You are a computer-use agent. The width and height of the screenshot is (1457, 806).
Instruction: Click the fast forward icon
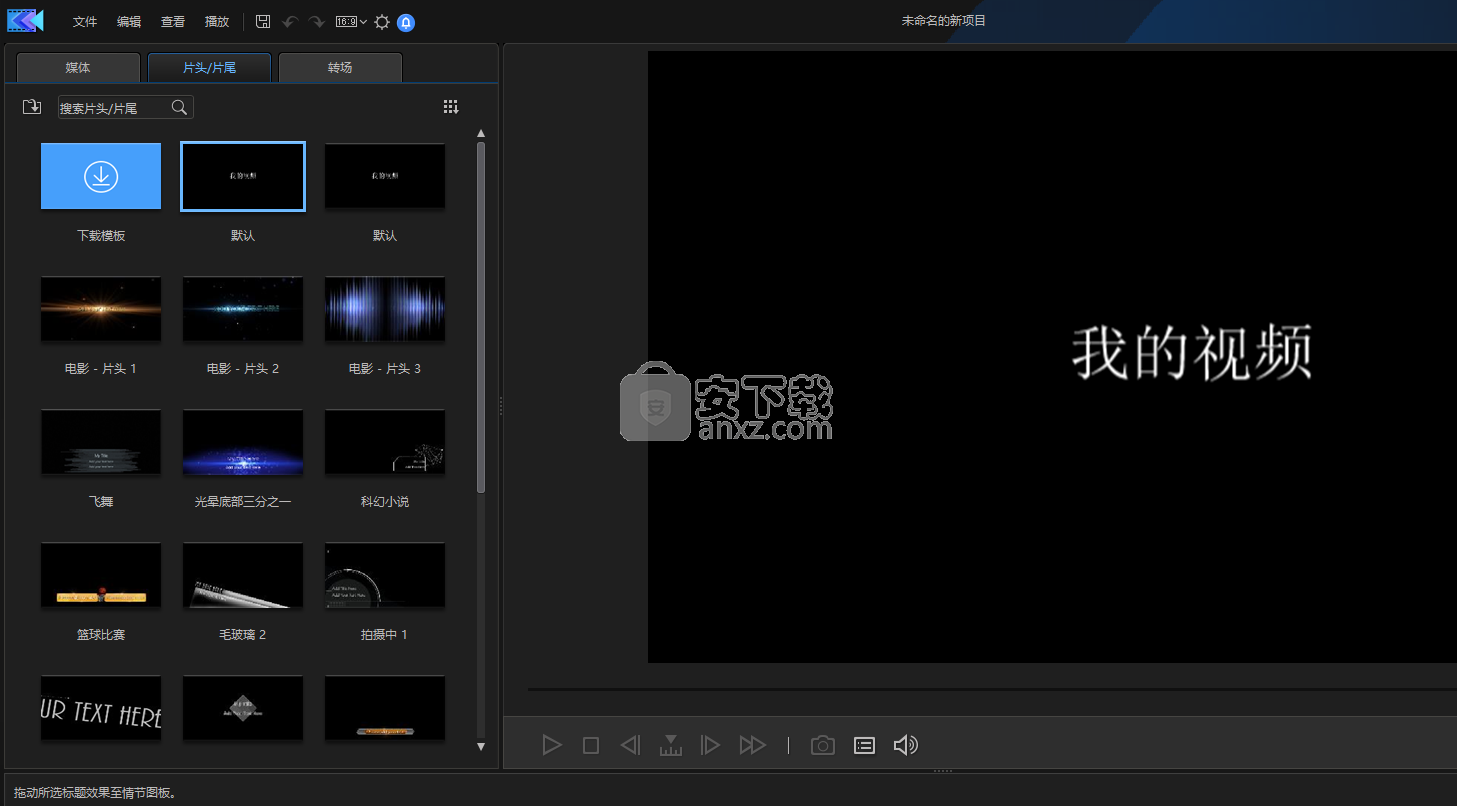752,745
